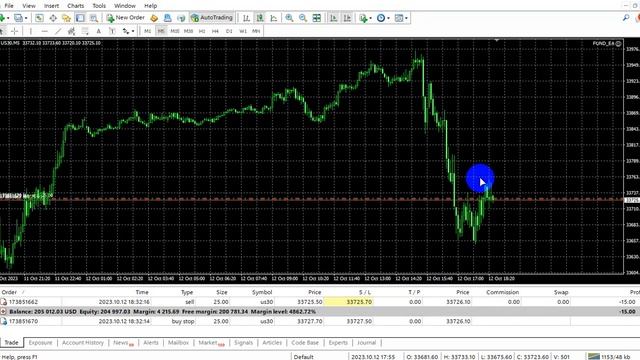Select the Fibonacci Retracement tool
The height and width of the screenshot is (360, 640).
pyautogui.click(x=85, y=31)
